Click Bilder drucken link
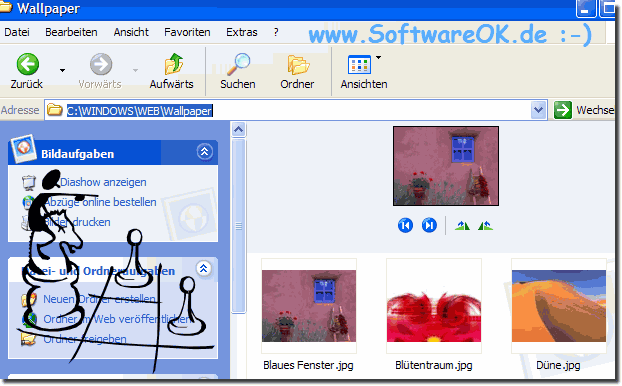Image resolution: width=622 pixels, height=386 pixels. pyautogui.click(x=77, y=222)
